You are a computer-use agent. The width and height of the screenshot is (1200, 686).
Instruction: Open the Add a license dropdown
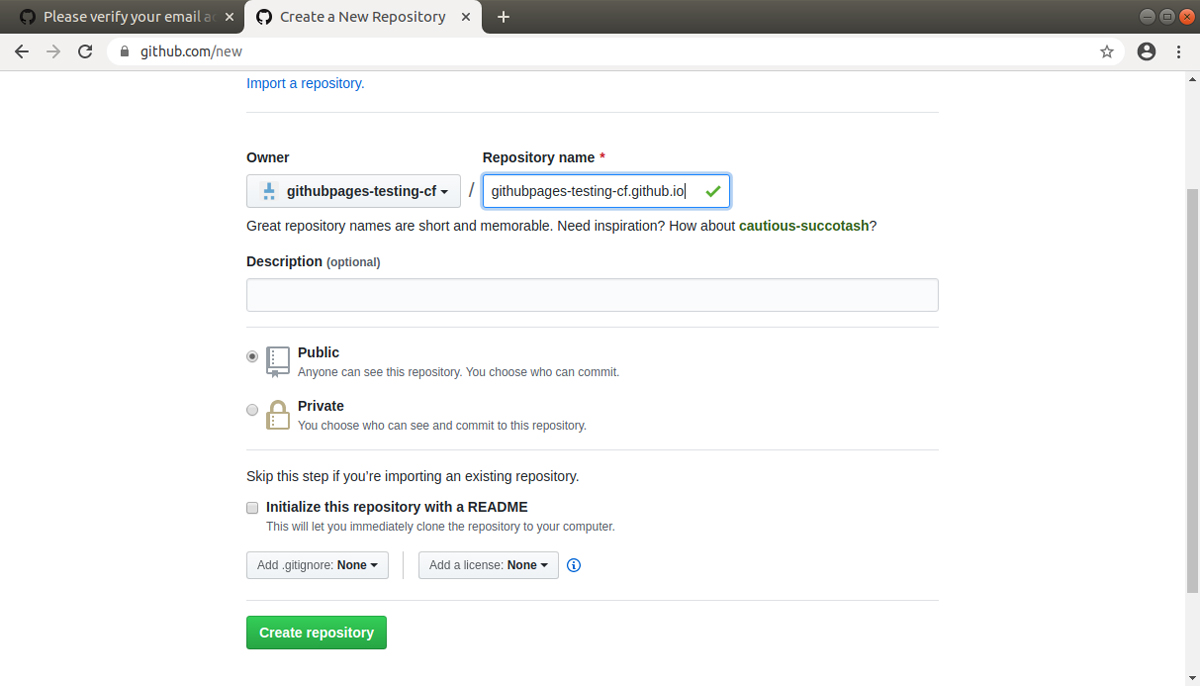(488, 565)
